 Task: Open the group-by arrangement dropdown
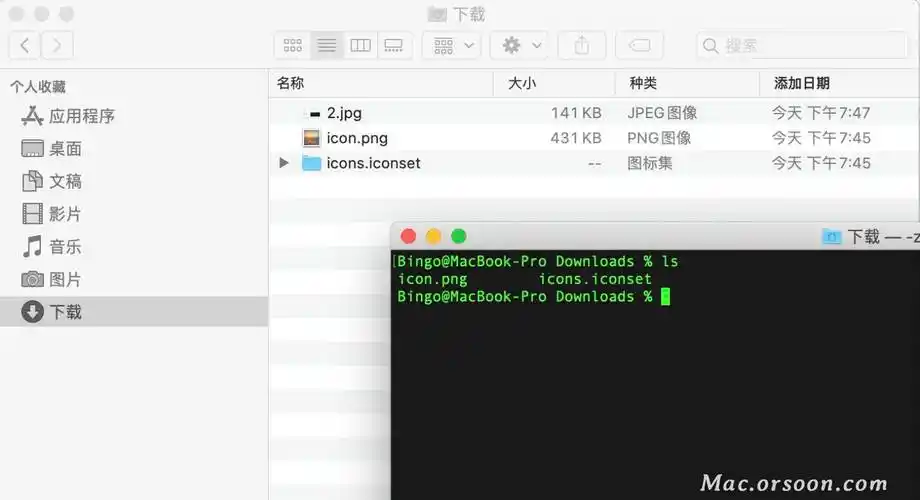[x=452, y=45]
